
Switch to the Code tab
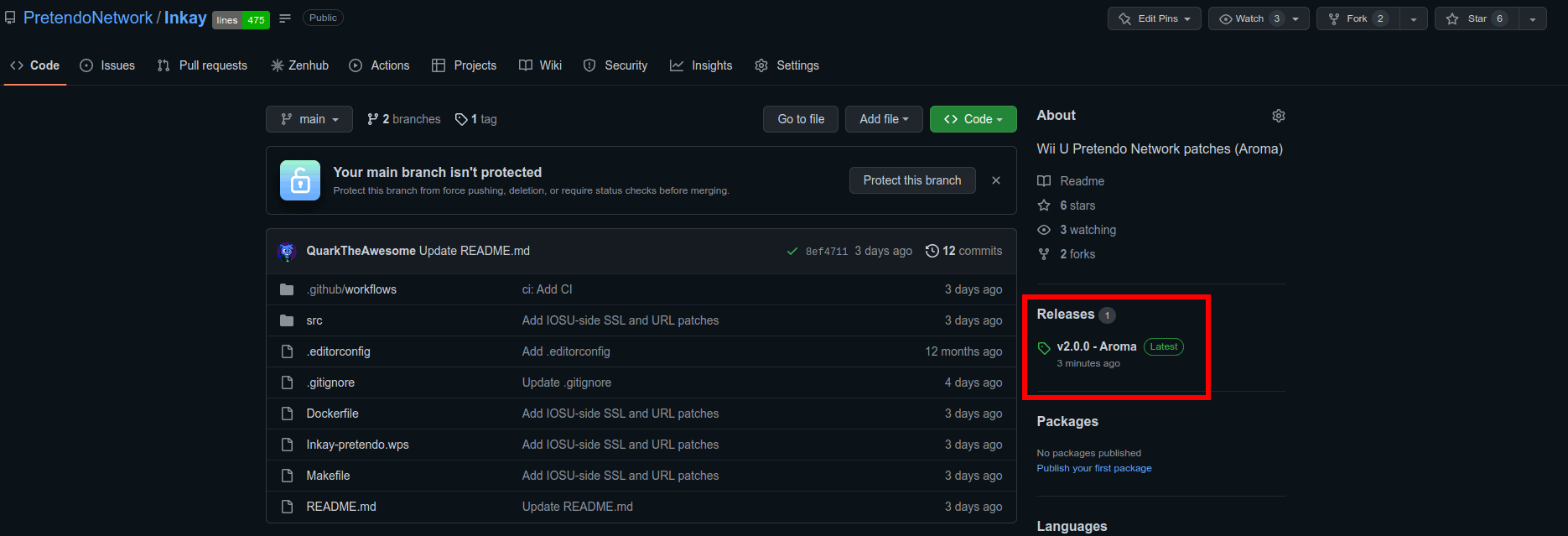click(35, 65)
